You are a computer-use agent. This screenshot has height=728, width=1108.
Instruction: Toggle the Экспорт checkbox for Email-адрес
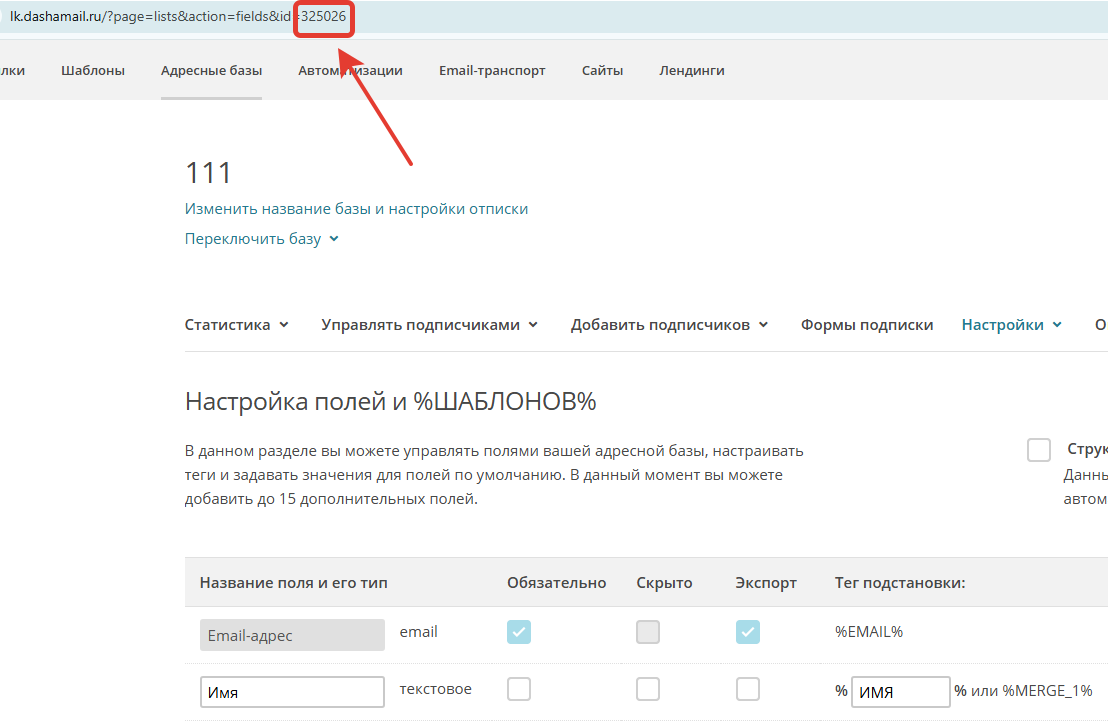(747, 632)
